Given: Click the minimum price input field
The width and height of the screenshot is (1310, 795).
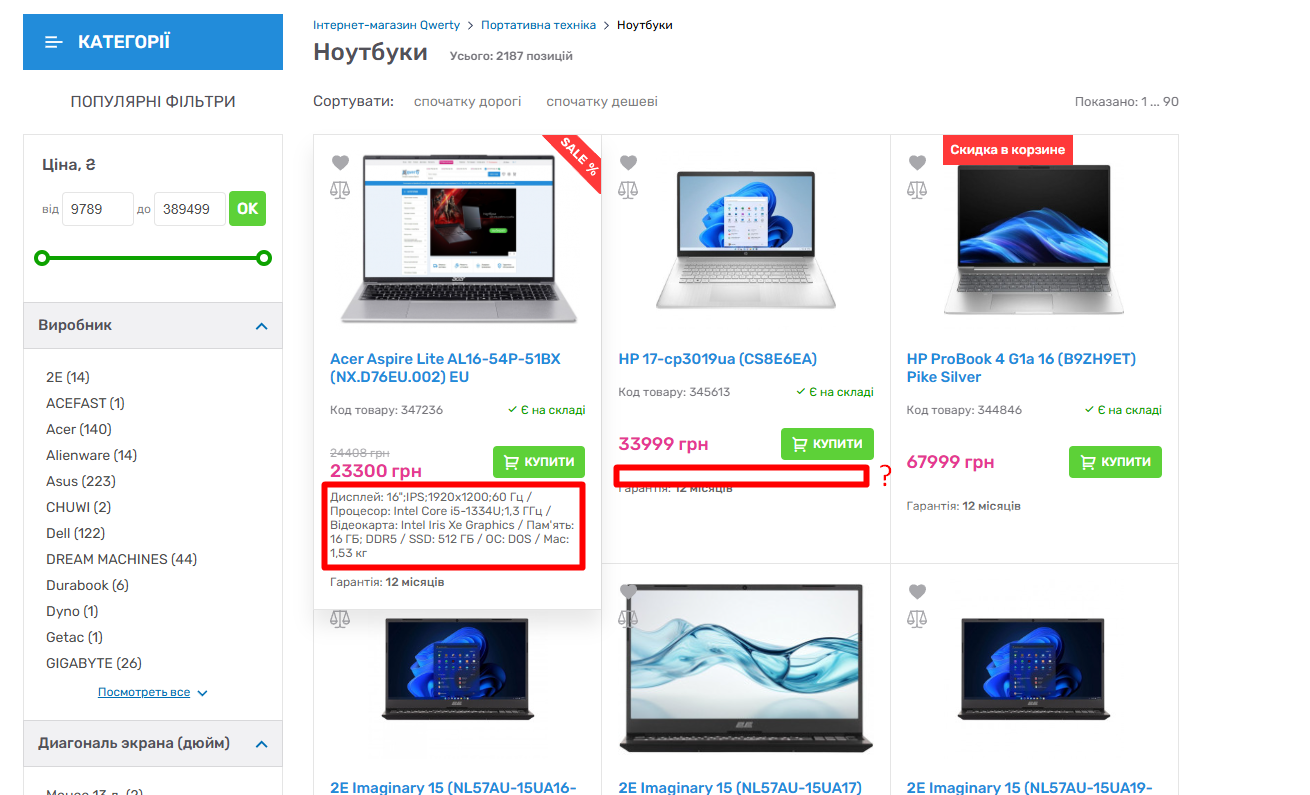Looking at the screenshot, I should click(x=97, y=209).
